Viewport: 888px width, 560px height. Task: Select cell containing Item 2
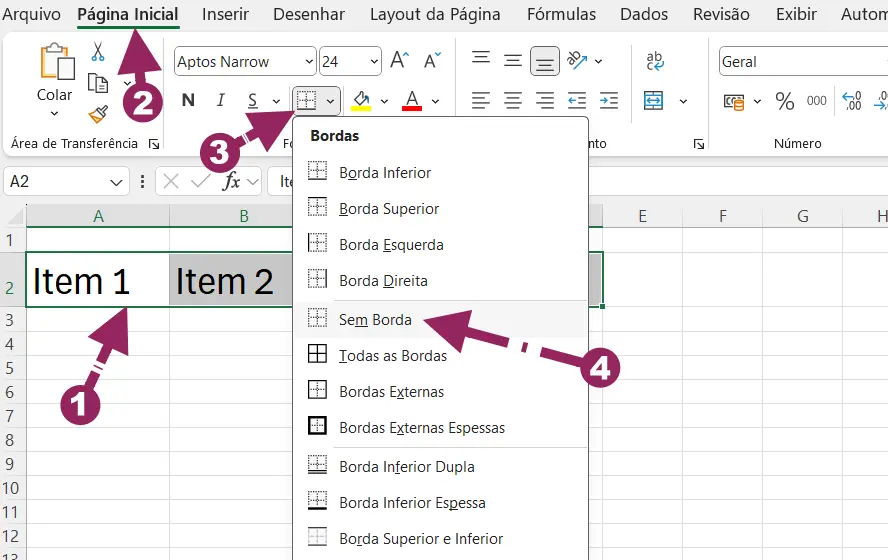(x=230, y=280)
